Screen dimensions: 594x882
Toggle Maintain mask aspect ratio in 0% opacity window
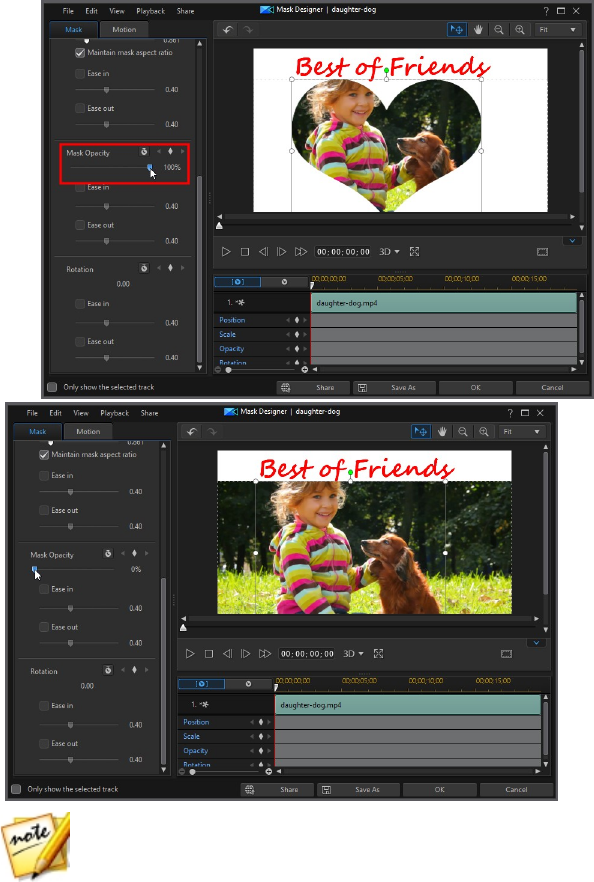[44, 454]
